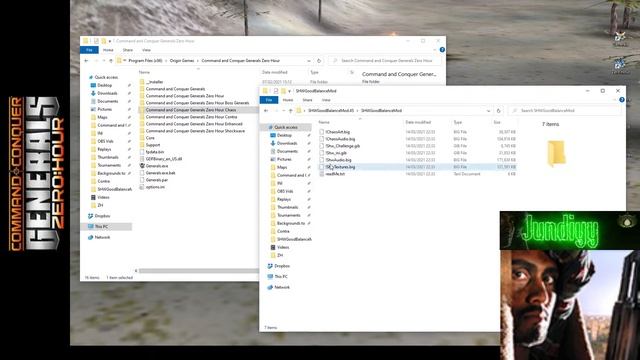Viewport: 640px width, 360px height.
Task: Open Home tab in SHWGoodBalanceMod window
Action: 288,100
